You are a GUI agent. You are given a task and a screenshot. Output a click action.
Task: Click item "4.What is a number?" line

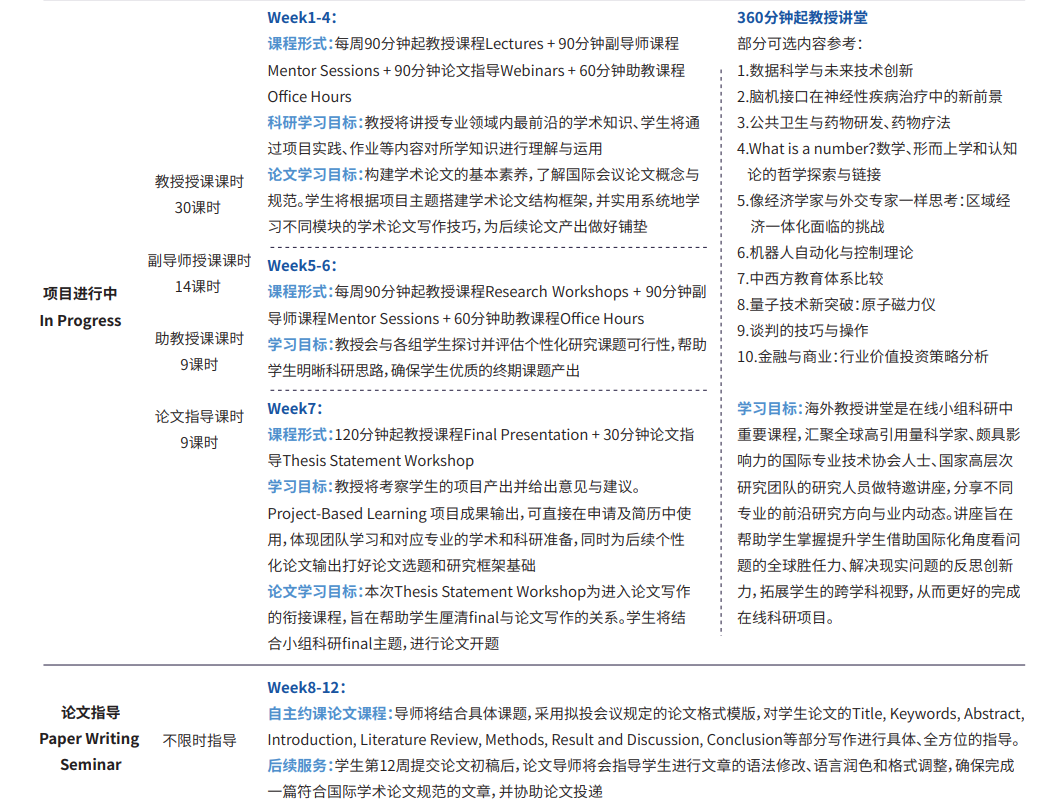click(x=877, y=149)
